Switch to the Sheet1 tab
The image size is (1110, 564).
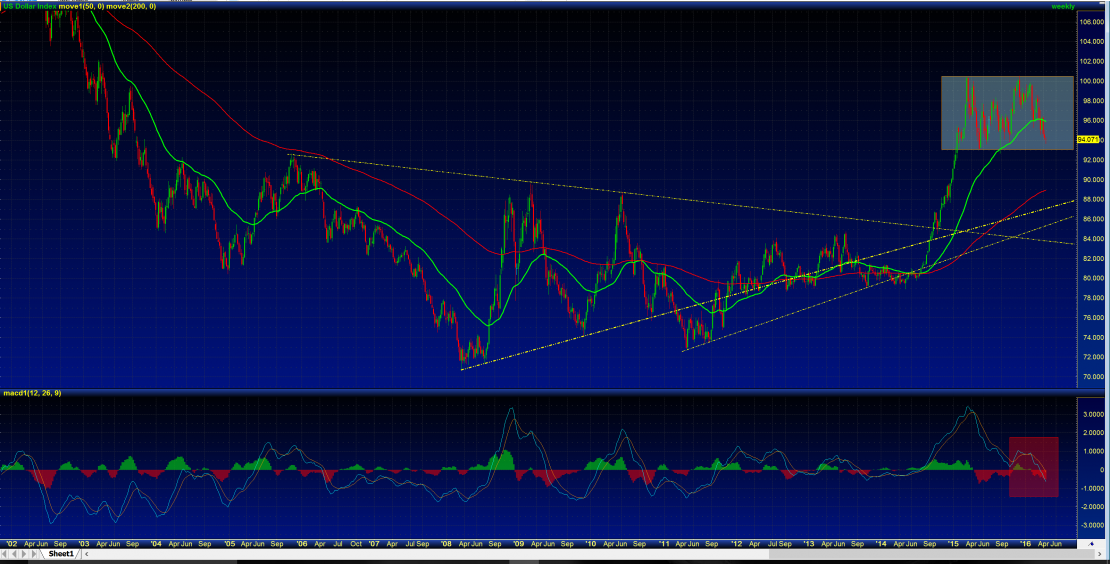61,553
